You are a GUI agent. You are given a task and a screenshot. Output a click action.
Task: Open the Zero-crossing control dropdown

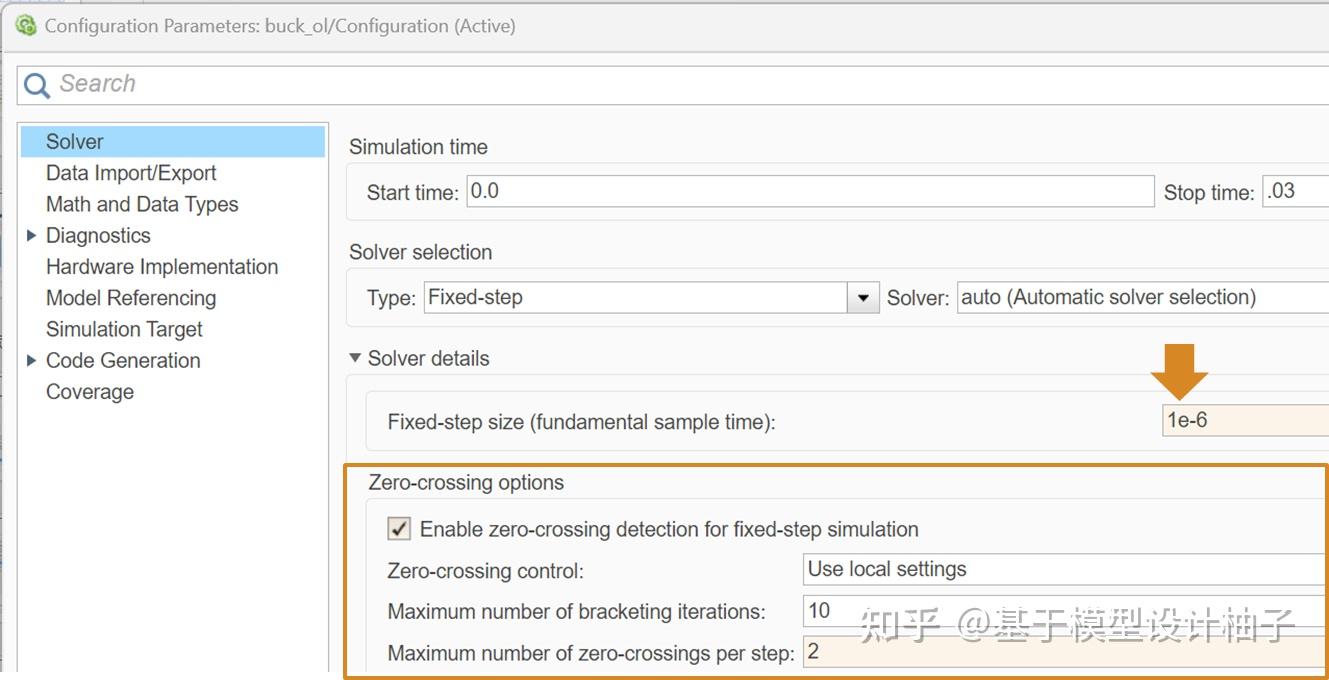1066,569
